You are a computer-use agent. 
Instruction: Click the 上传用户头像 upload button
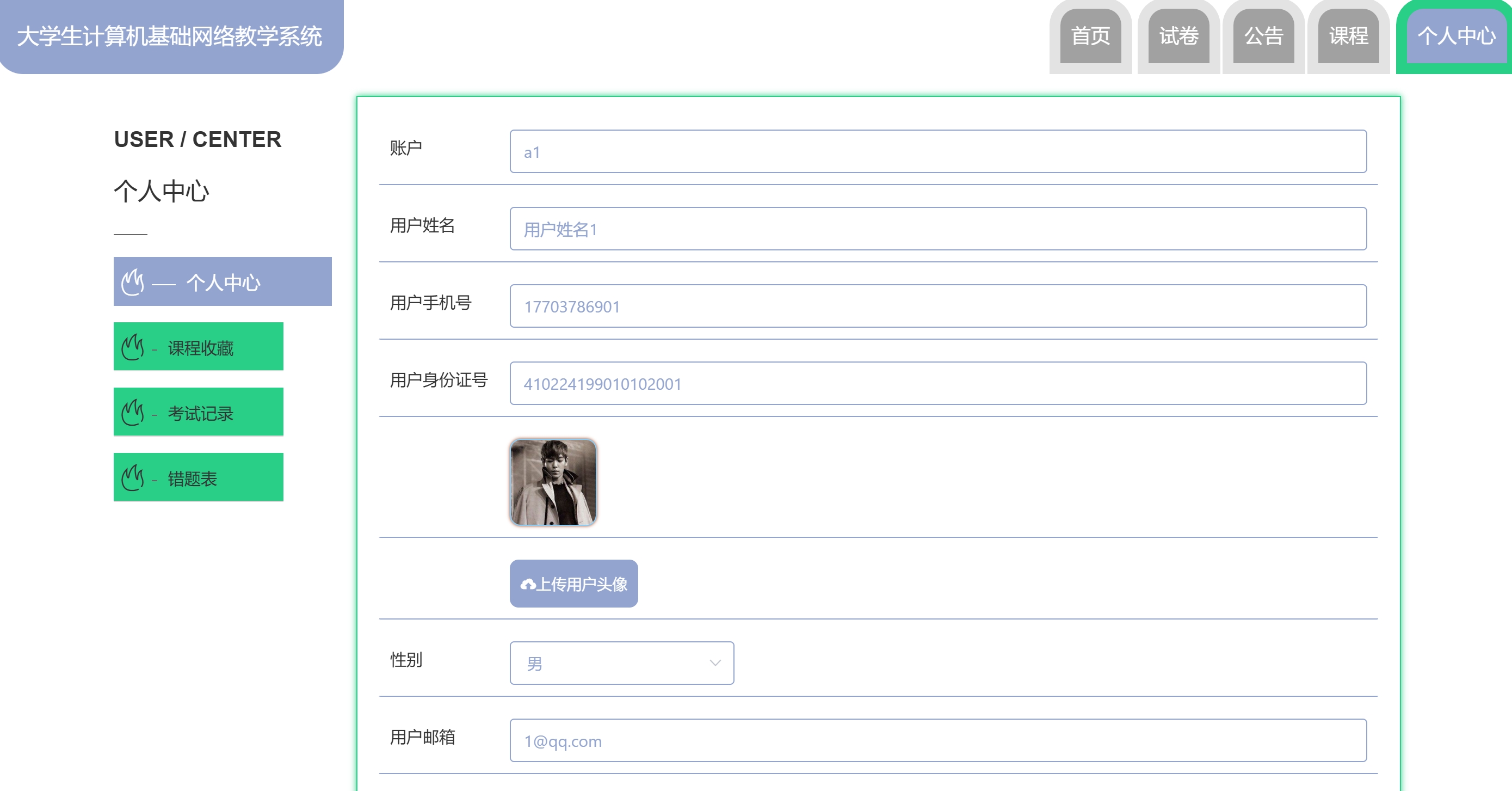pos(573,584)
